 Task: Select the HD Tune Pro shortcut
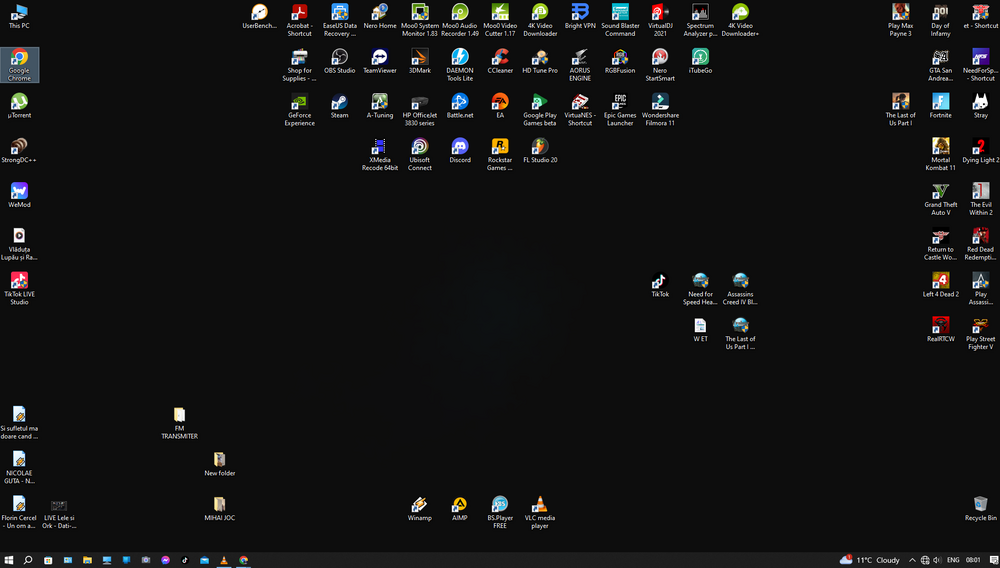540,61
